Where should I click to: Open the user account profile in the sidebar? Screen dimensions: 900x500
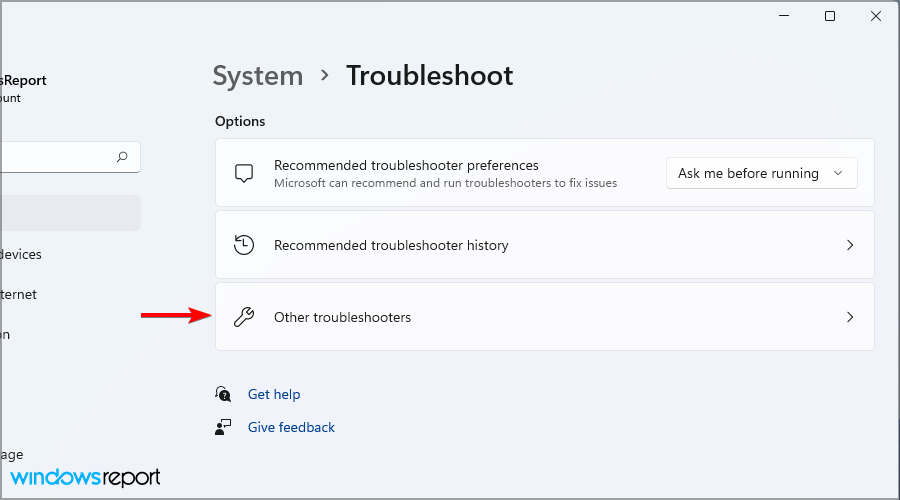24,88
